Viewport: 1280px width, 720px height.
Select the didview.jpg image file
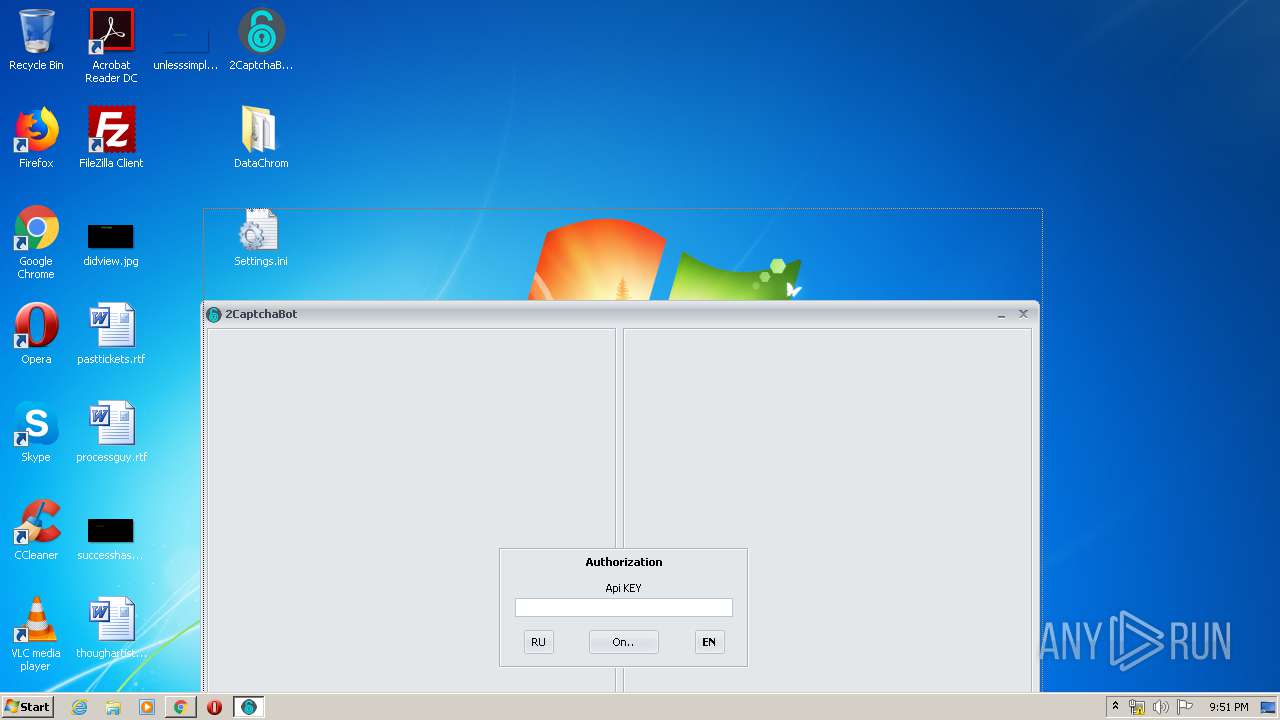click(x=111, y=244)
